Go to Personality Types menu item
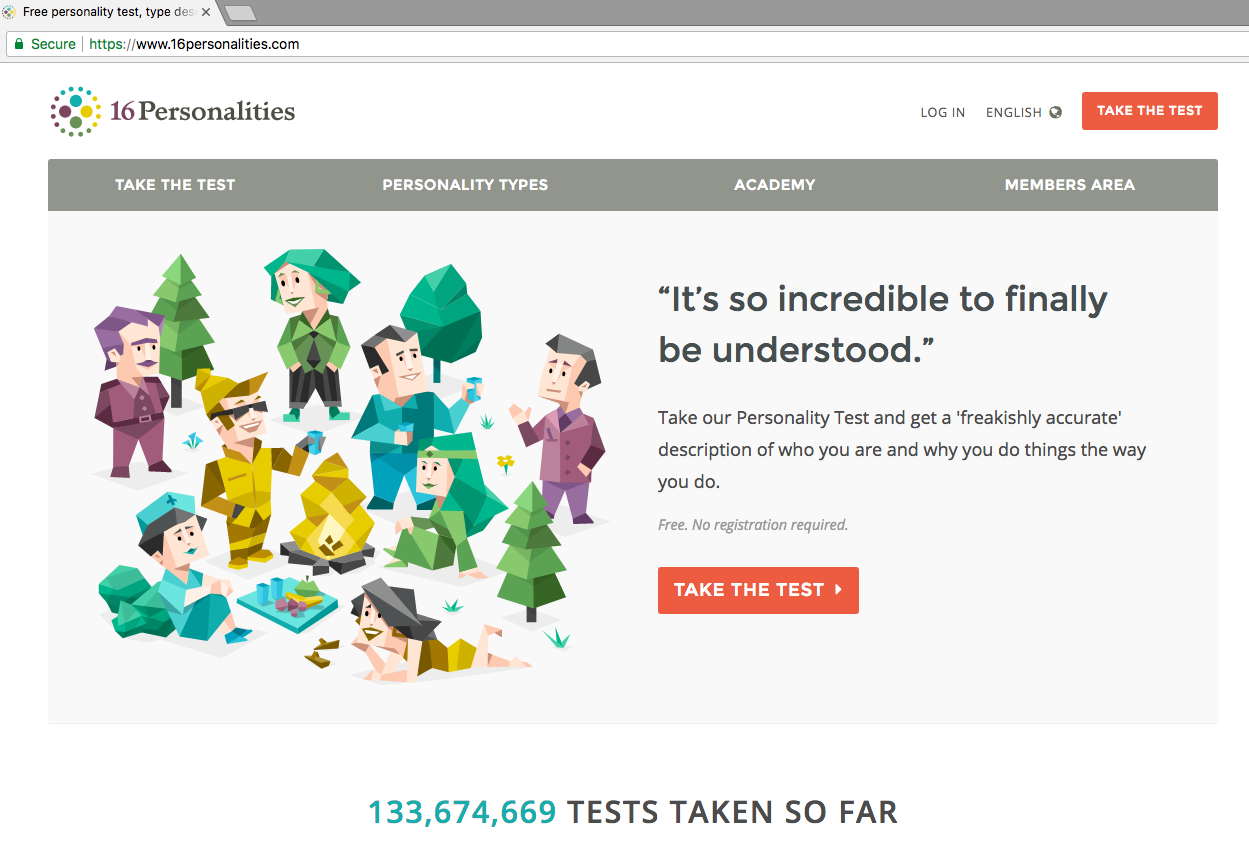This screenshot has width=1249, height=847. [x=465, y=185]
